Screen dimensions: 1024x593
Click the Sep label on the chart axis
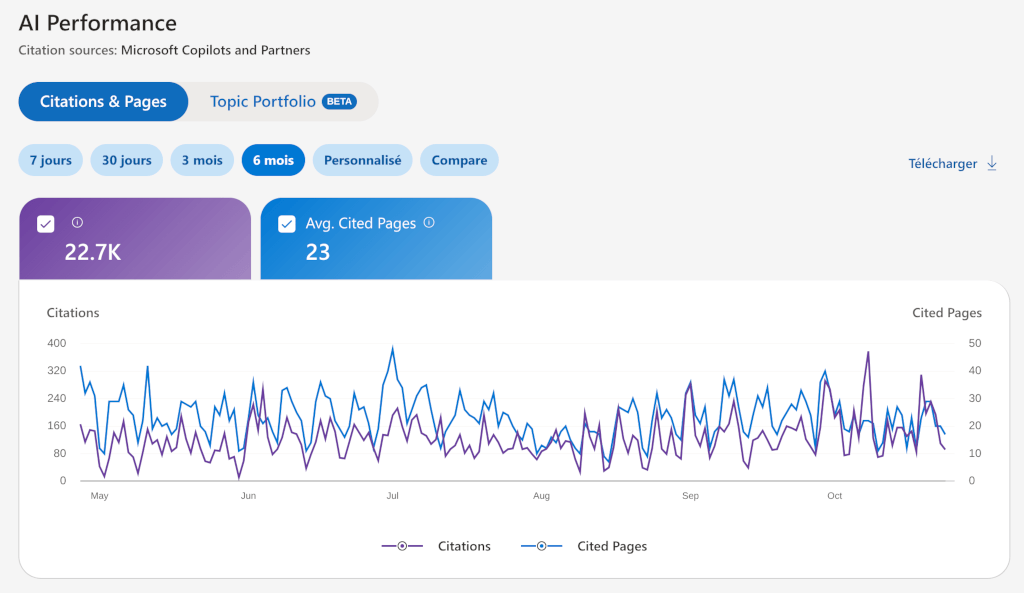click(x=690, y=496)
